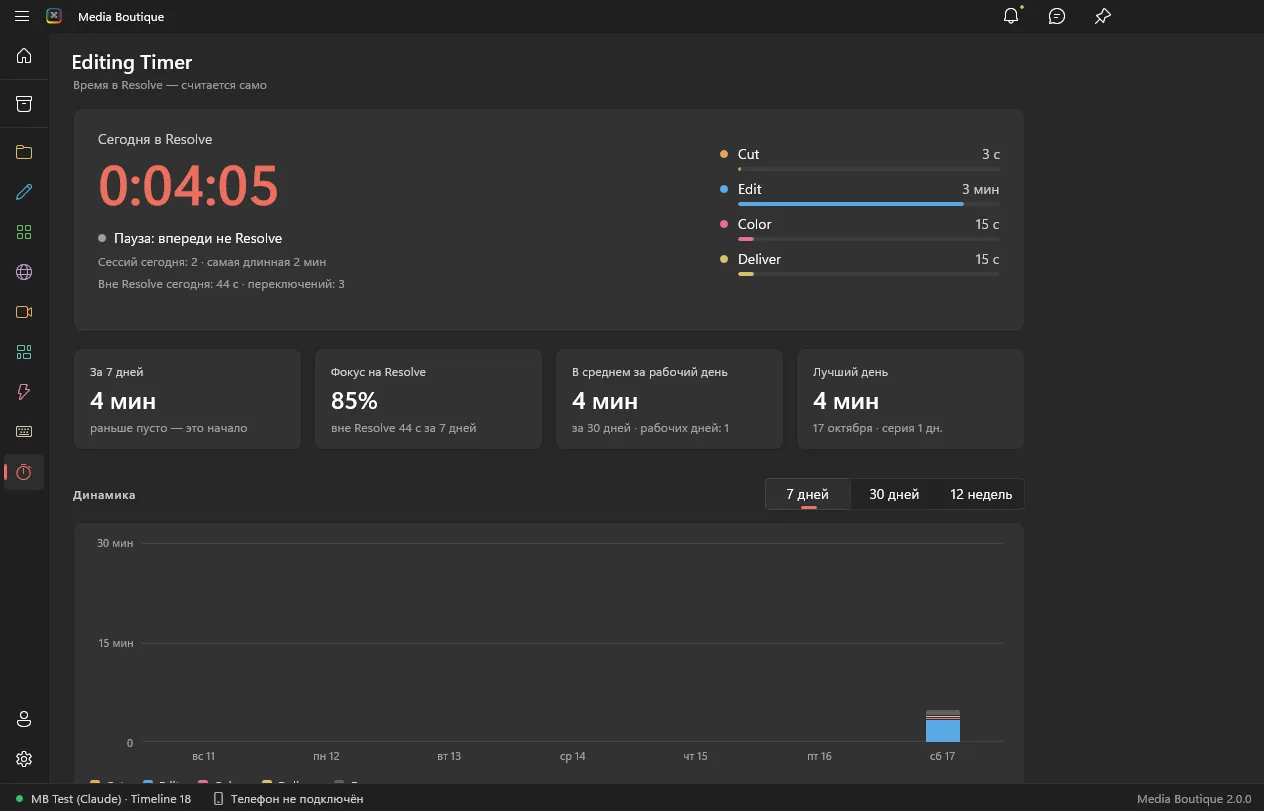
Task: Switch chart range to 12 недель tab
Action: (x=981, y=494)
